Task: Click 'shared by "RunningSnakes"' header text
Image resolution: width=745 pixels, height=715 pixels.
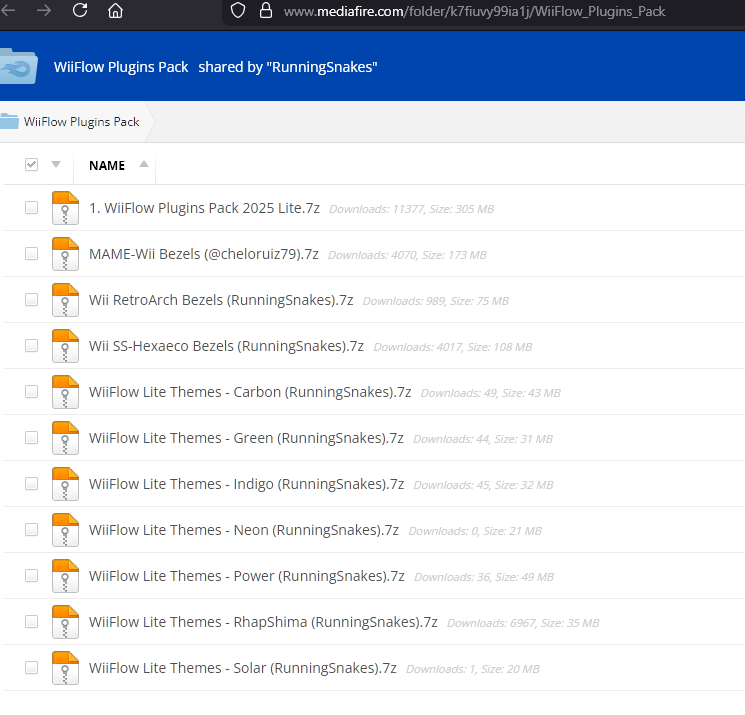Action: (x=288, y=67)
